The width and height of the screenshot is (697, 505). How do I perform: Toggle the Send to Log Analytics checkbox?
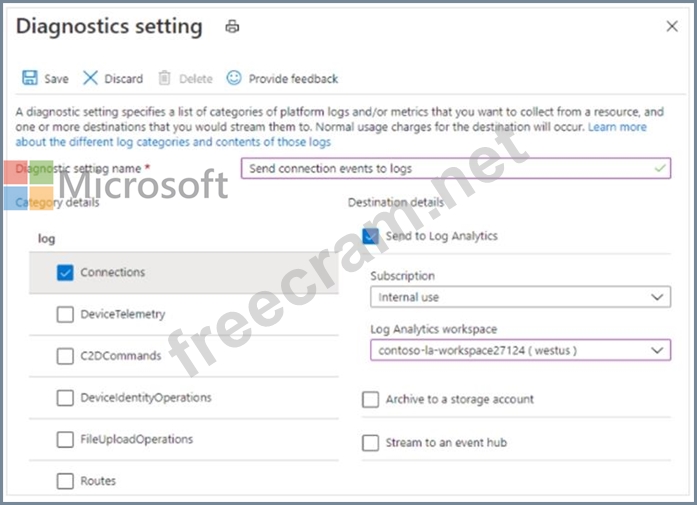[x=370, y=236]
